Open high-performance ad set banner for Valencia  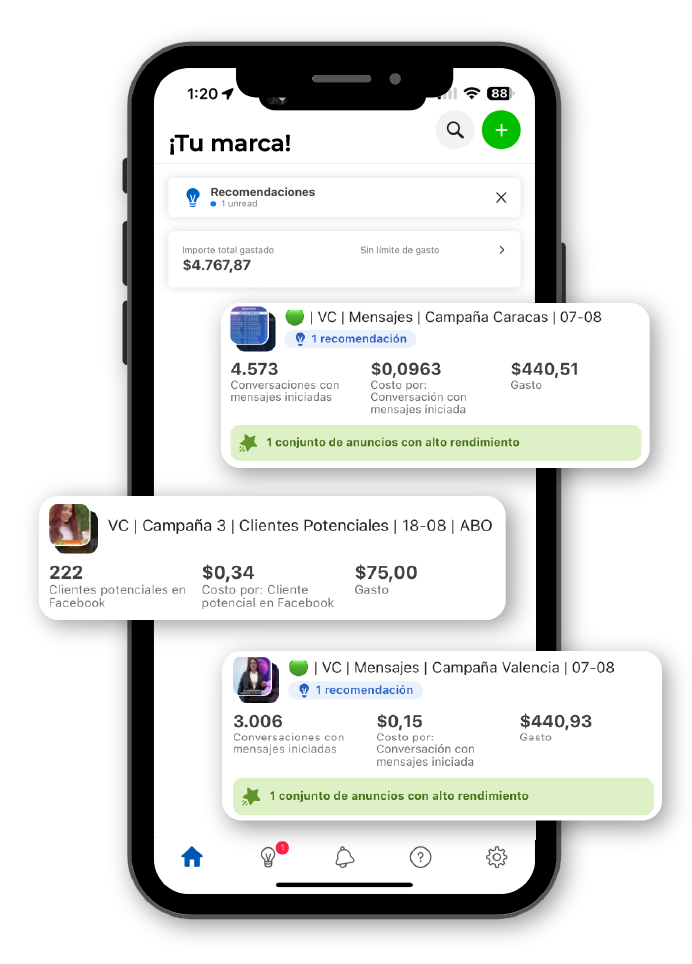click(441, 796)
